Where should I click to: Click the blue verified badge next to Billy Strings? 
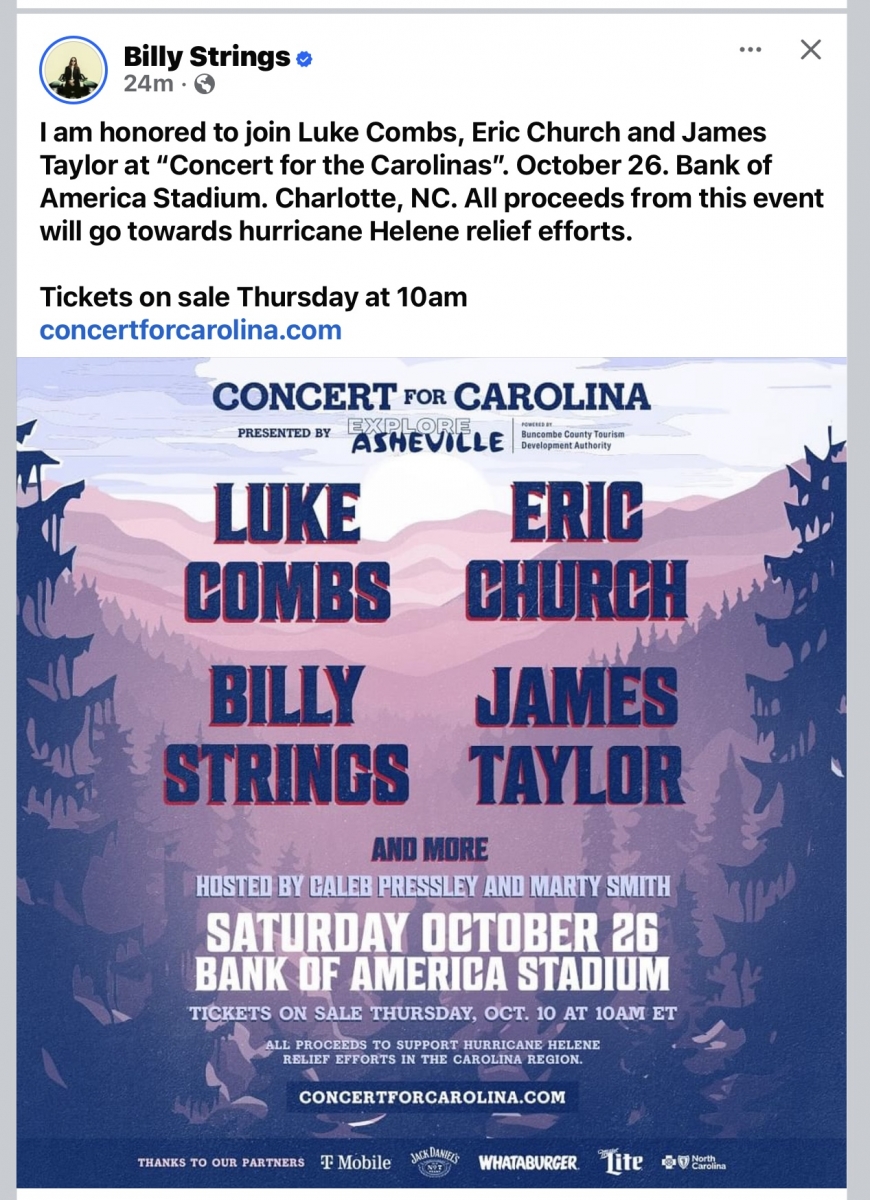point(304,59)
